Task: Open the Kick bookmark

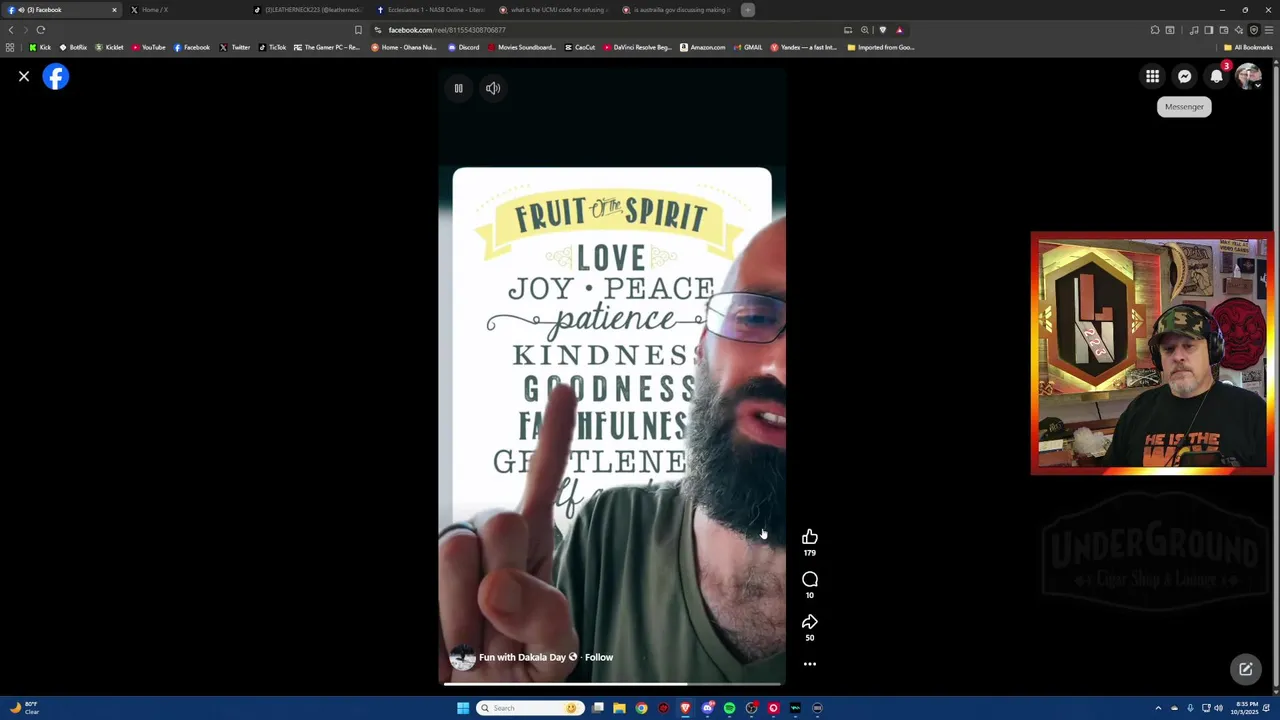Action: pyautogui.click(x=40, y=47)
